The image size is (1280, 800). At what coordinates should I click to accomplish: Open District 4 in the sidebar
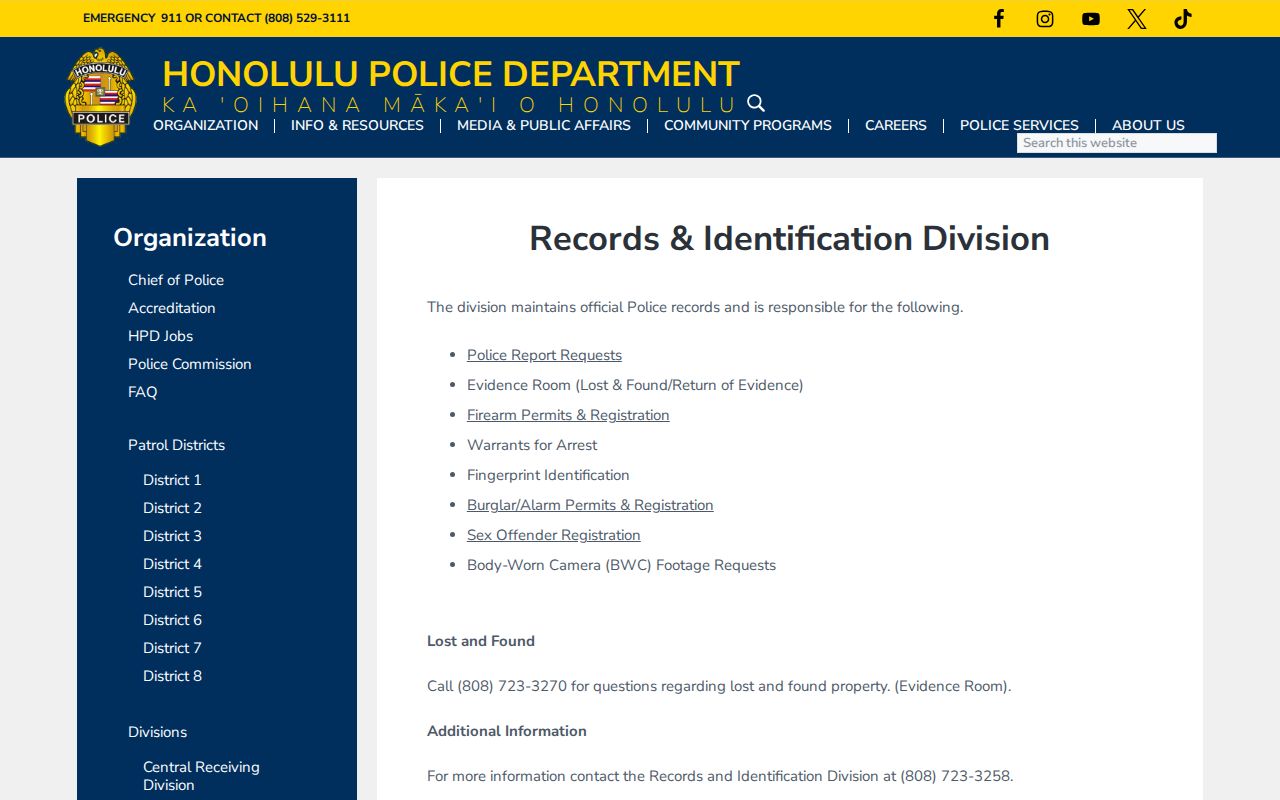(x=172, y=564)
